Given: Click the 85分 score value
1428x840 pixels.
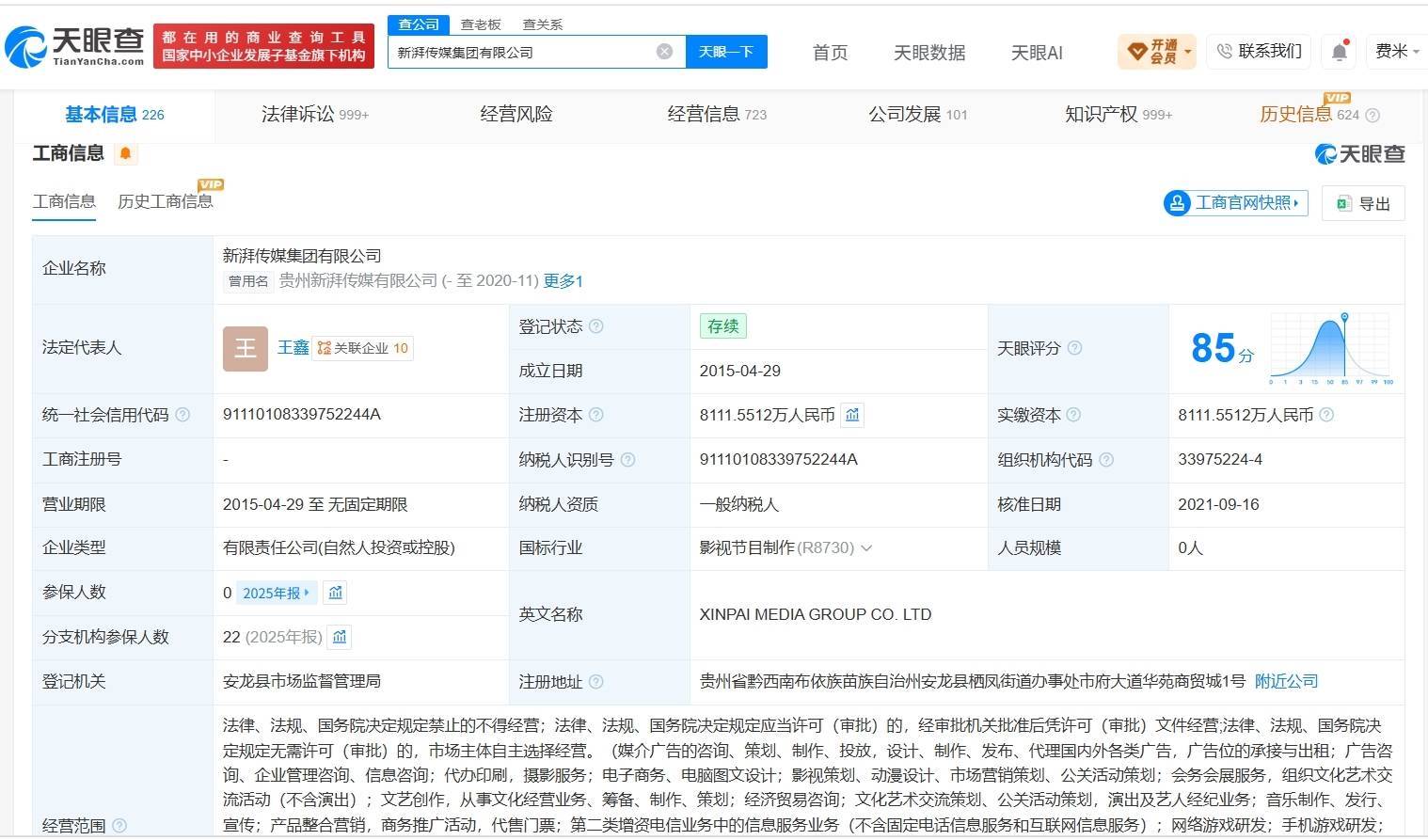Looking at the screenshot, I should pyautogui.click(x=1222, y=348).
